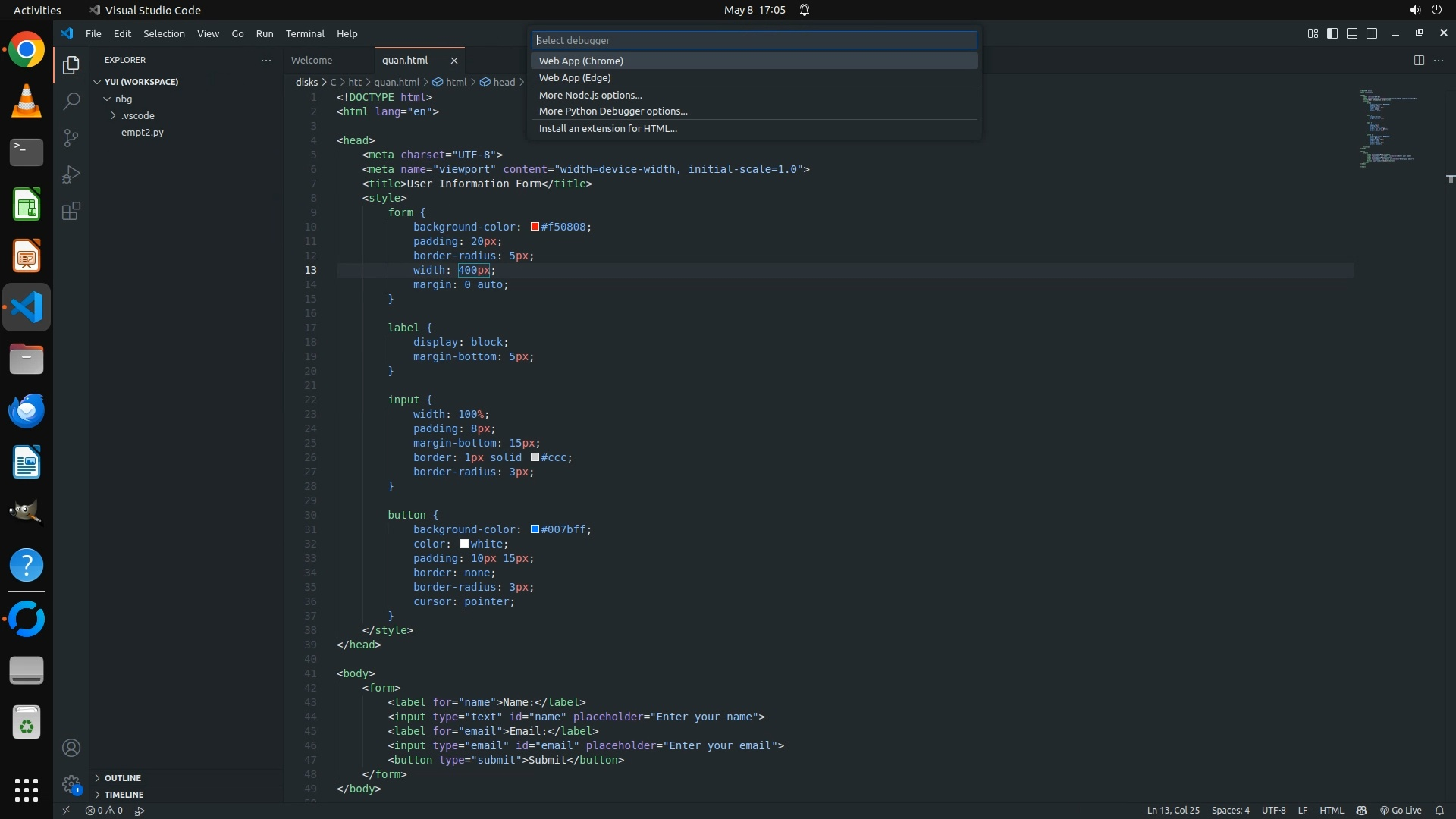Image resolution: width=1456 pixels, height=819 pixels.
Task: Expand the .vscode folder
Action: point(137,115)
